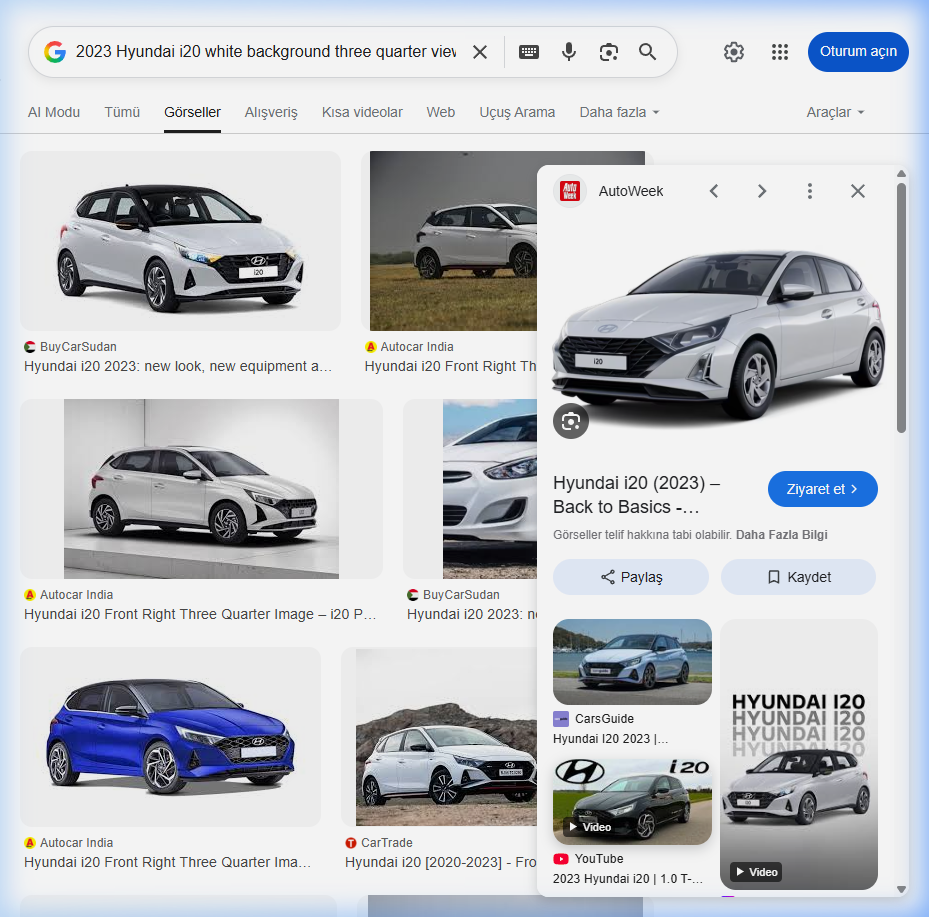Image resolution: width=929 pixels, height=917 pixels.
Task: Go to previous image in preview panel
Action: click(714, 191)
